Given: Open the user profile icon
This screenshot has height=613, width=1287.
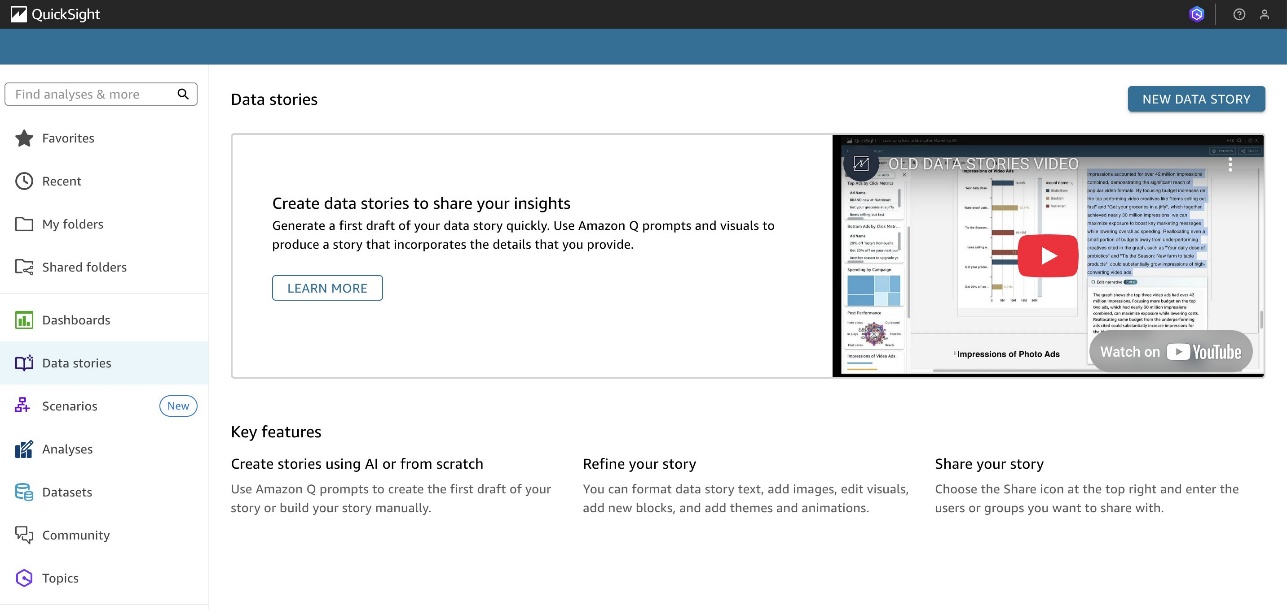Looking at the screenshot, I should tap(1264, 14).
